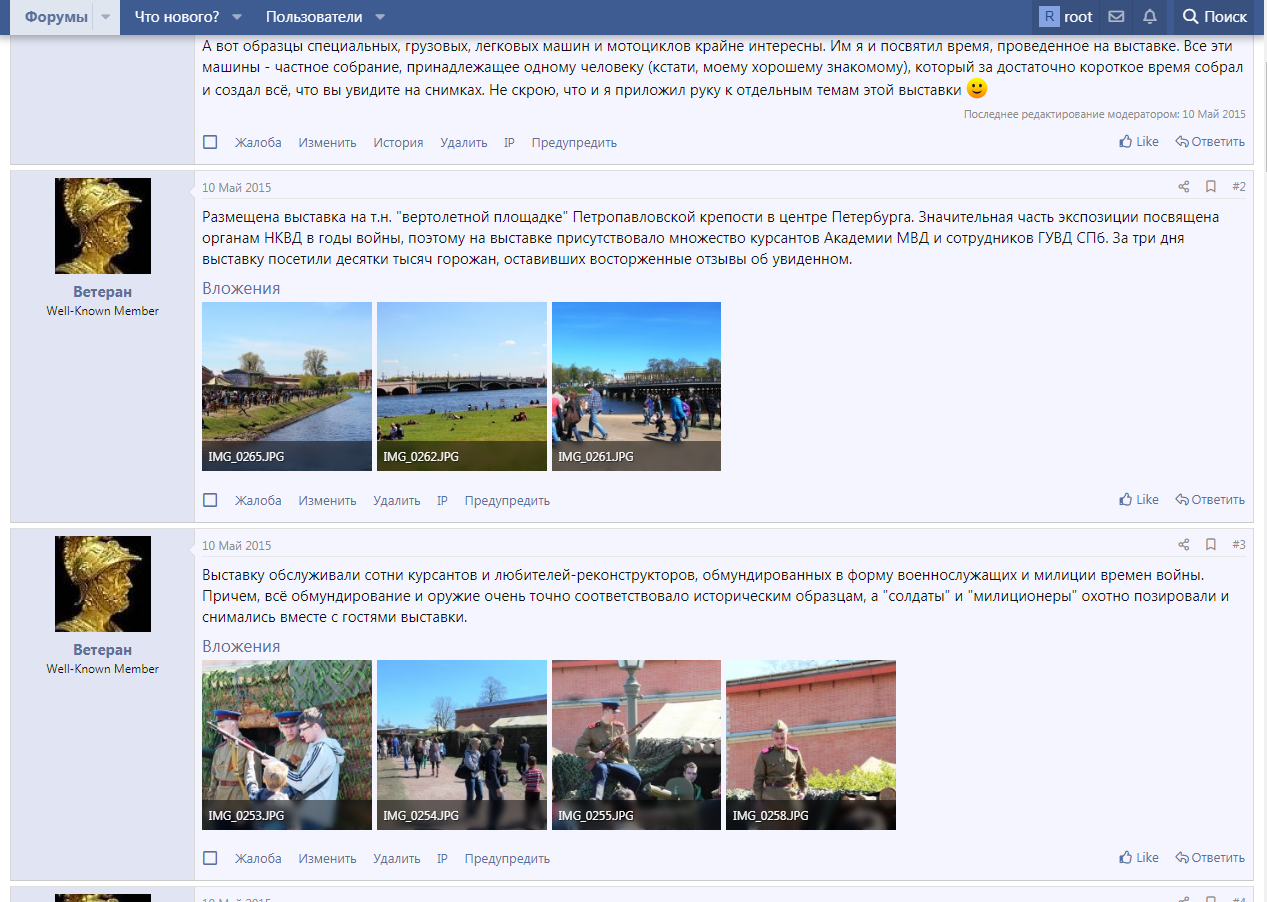Tick the checkbox in the first post
This screenshot has width=1267, height=902.
point(210,141)
